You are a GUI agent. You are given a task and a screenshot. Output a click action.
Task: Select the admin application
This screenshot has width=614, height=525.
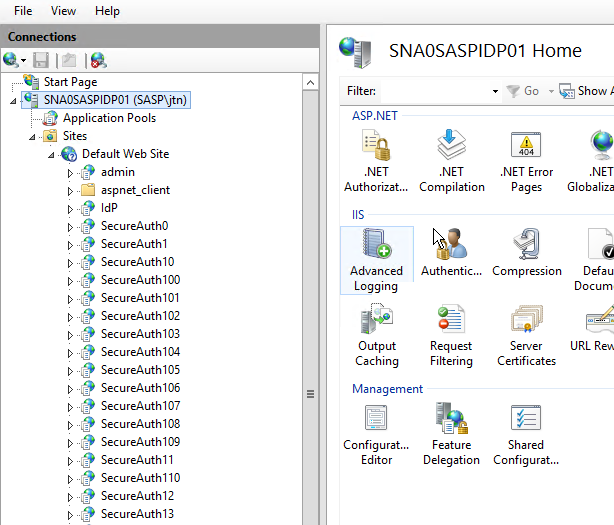[117, 172]
